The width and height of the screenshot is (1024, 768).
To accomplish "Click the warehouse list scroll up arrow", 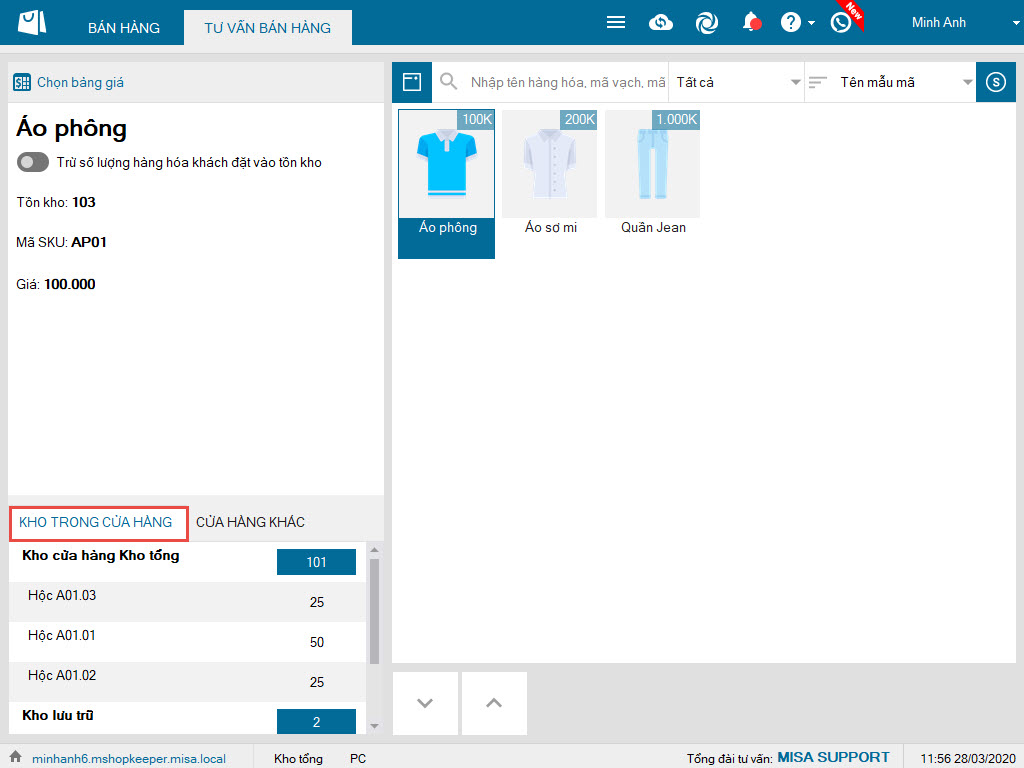I will click(x=374, y=551).
